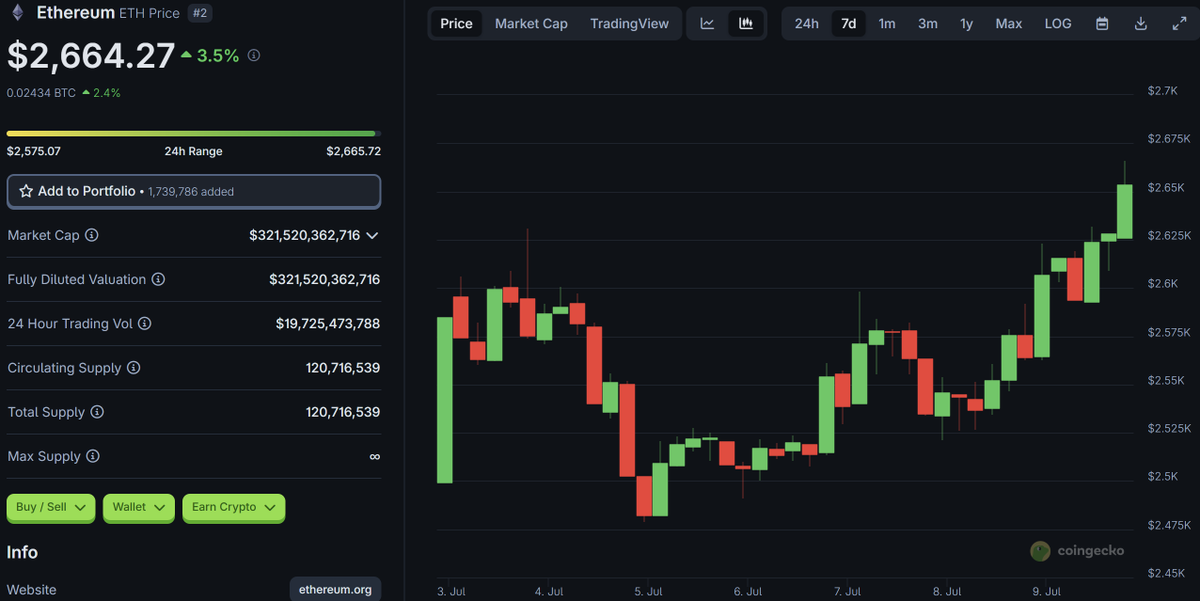Expand chart to fullscreen
Viewport: 1200px width, 601px height.
coord(1179,23)
